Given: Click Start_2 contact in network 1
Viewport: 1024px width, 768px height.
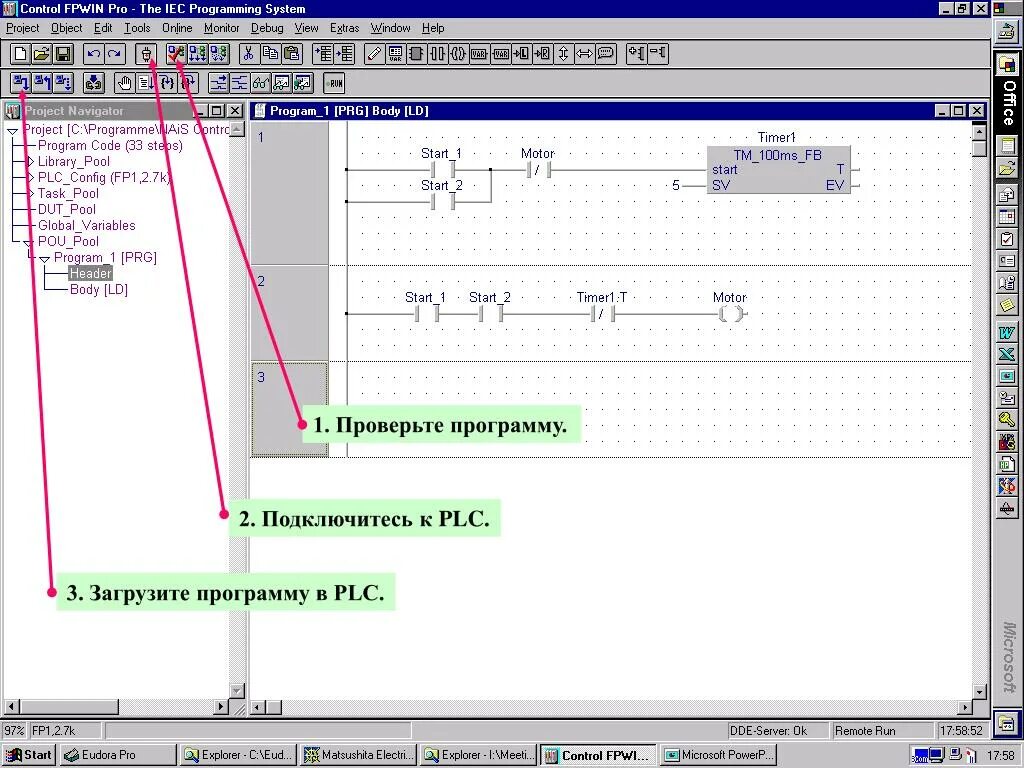Looking at the screenshot, I should point(442,202).
